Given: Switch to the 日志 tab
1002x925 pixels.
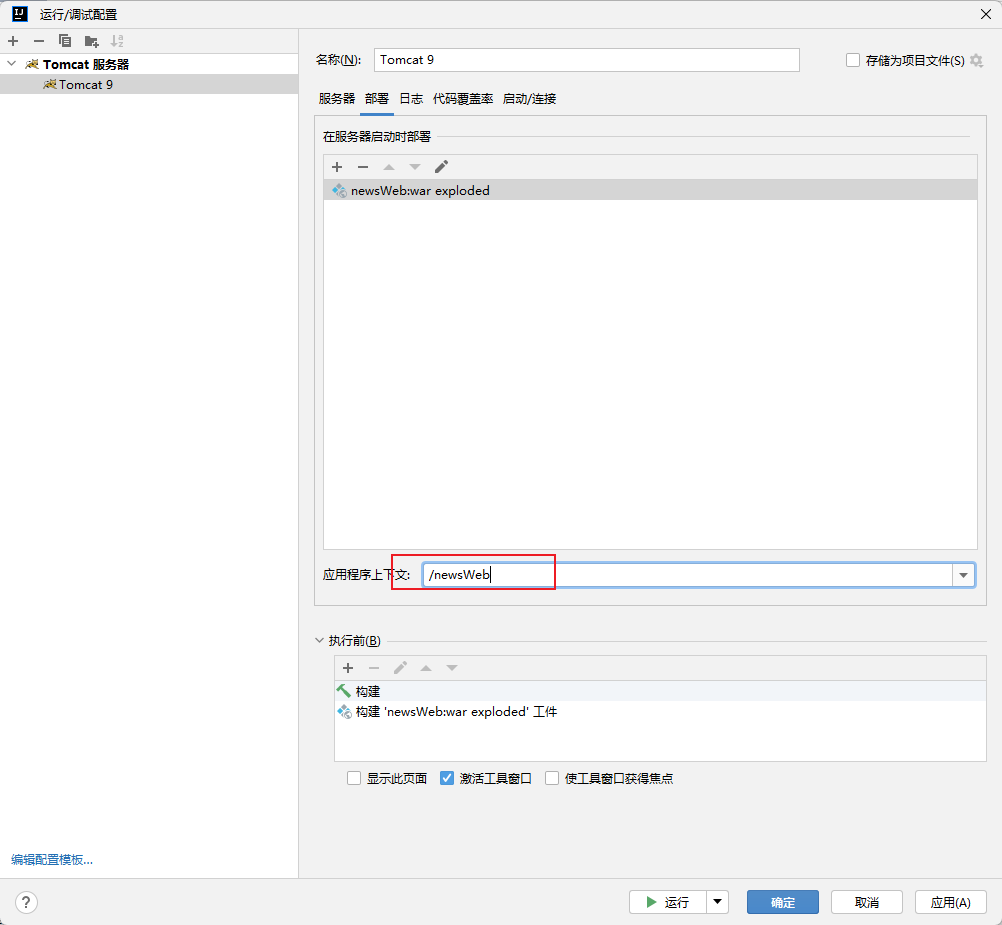Looking at the screenshot, I should [411, 98].
